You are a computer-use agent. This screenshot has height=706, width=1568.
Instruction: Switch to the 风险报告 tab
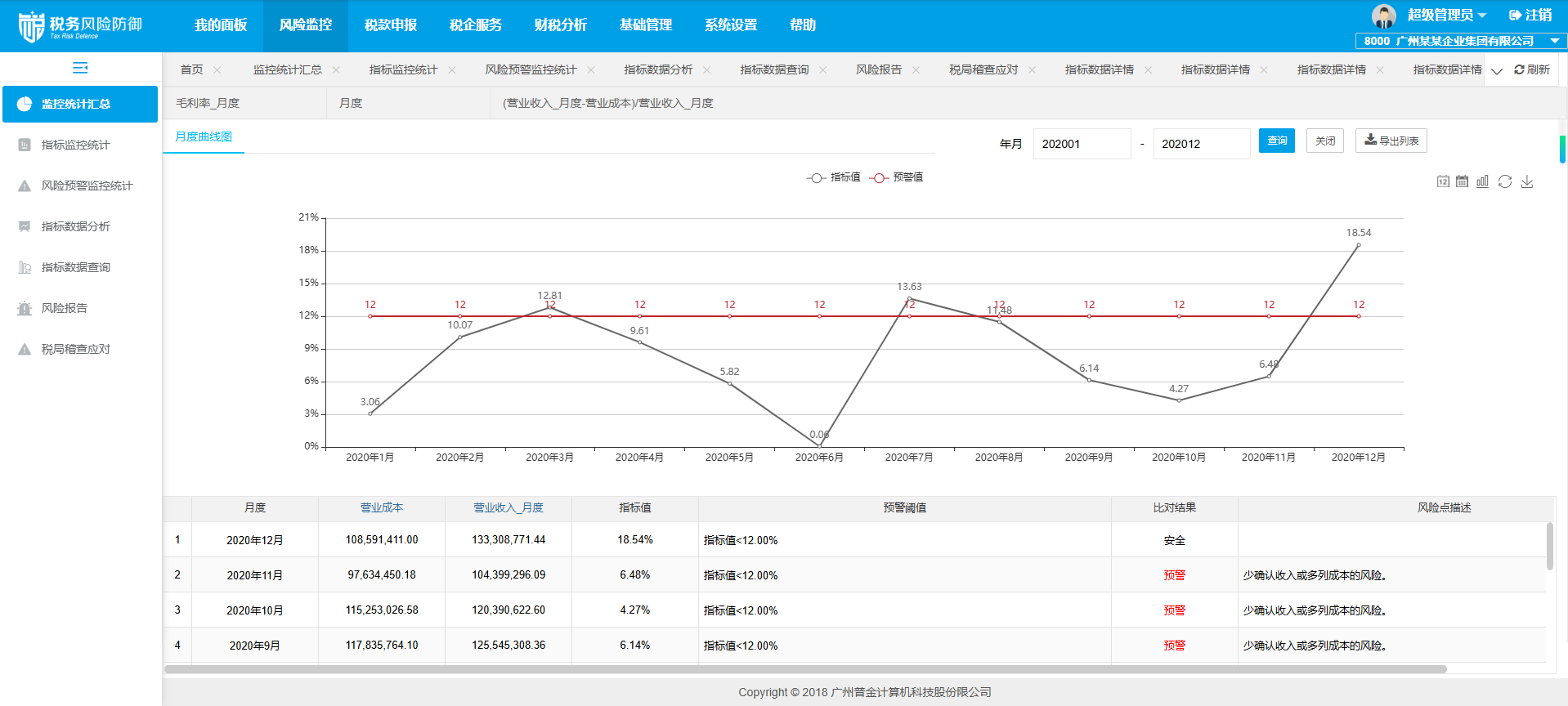pyautogui.click(x=880, y=69)
